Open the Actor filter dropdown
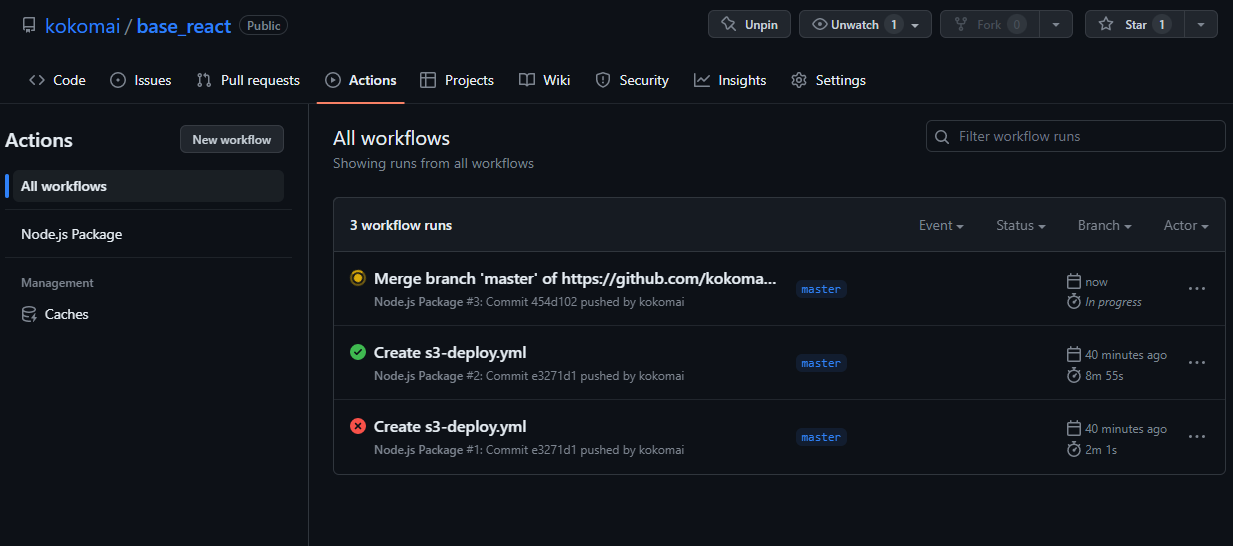The image size is (1233, 546). pyautogui.click(x=1187, y=226)
